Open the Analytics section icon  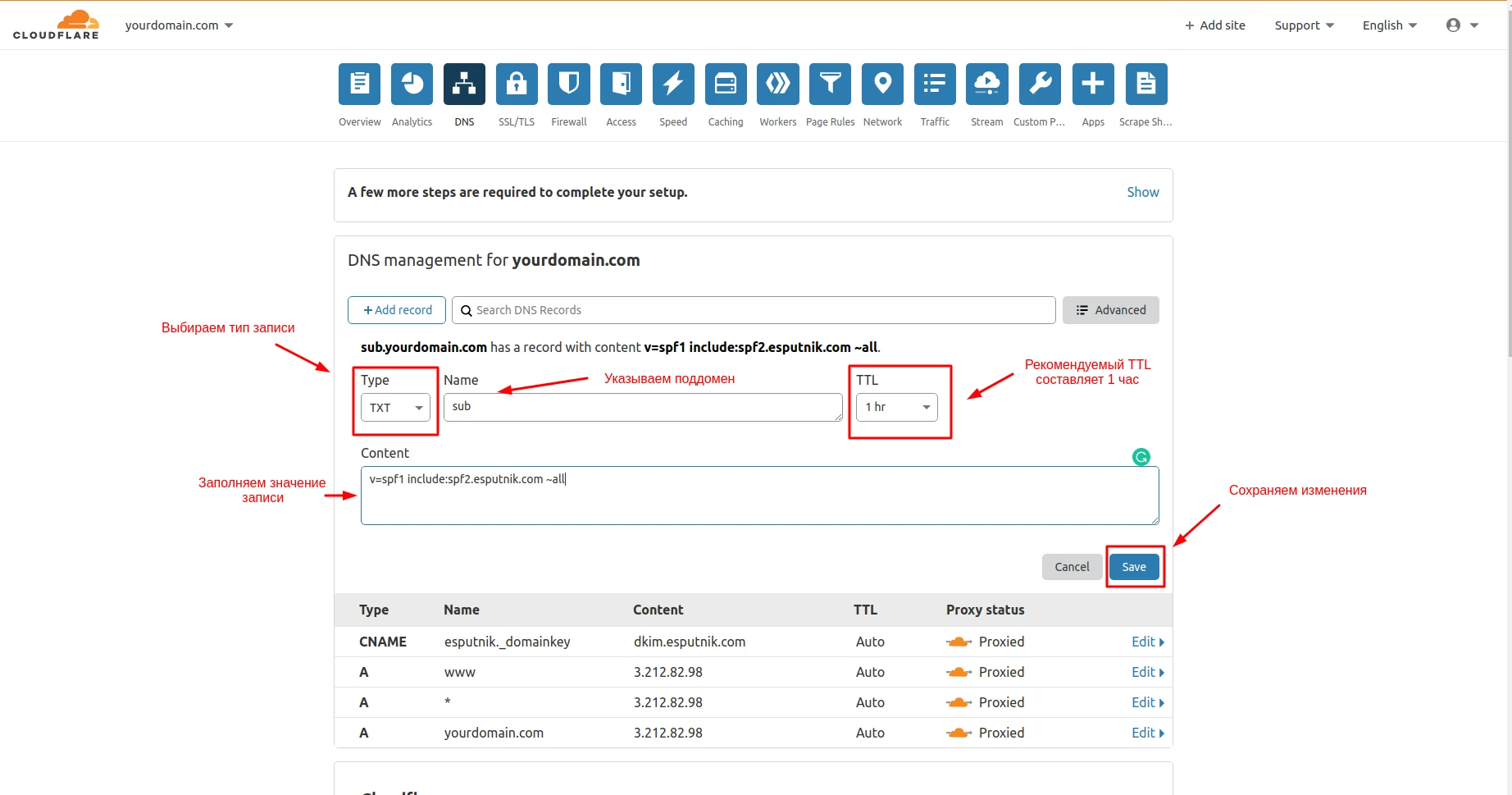(412, 85)
